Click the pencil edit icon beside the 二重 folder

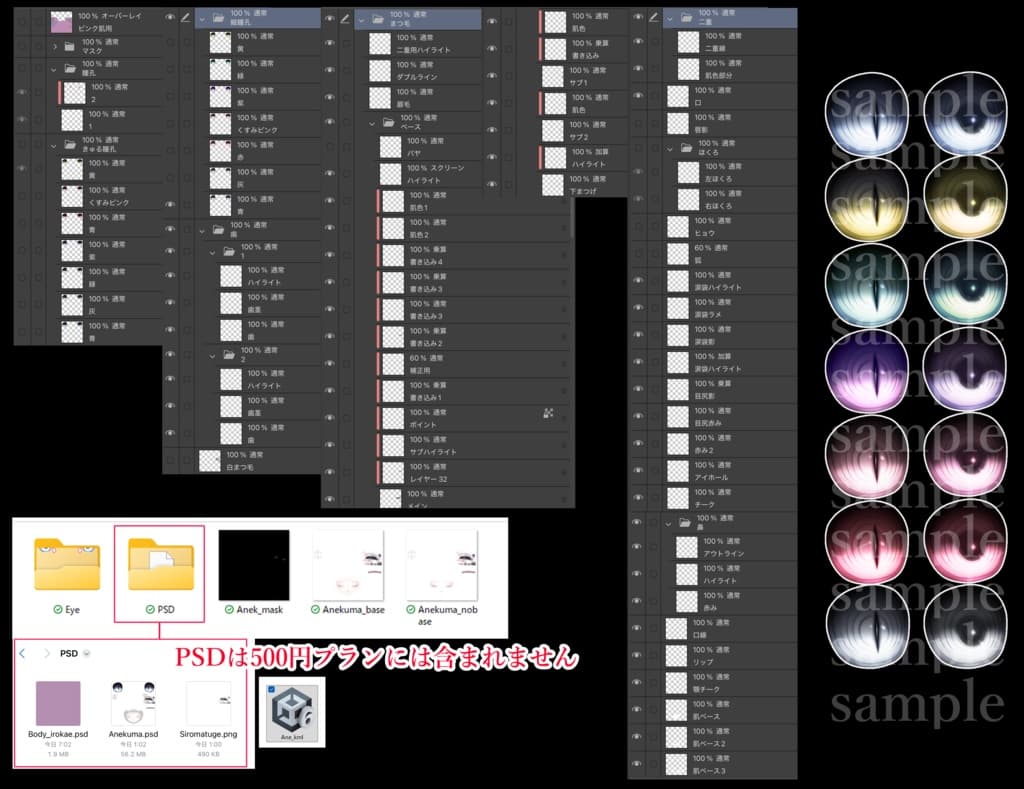point(654,17)
